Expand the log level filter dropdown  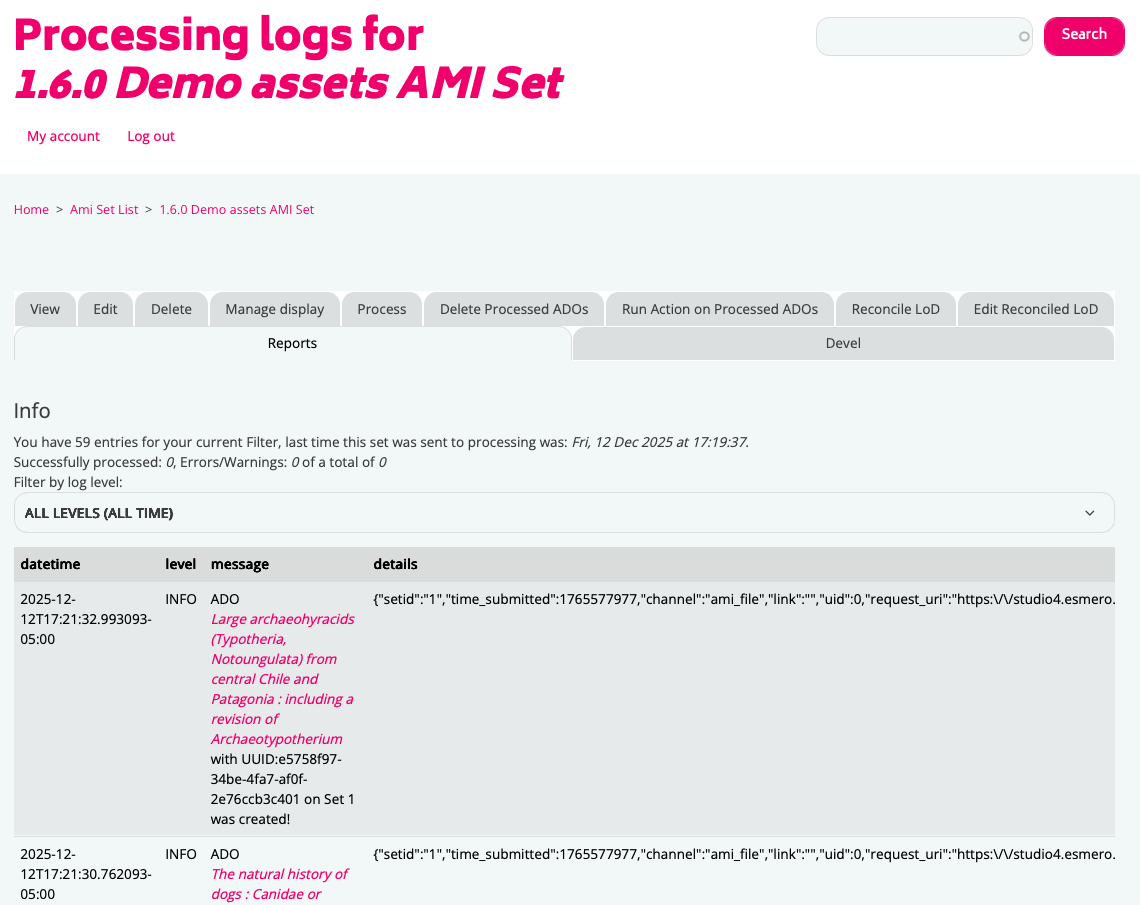[x=564, y=513]
